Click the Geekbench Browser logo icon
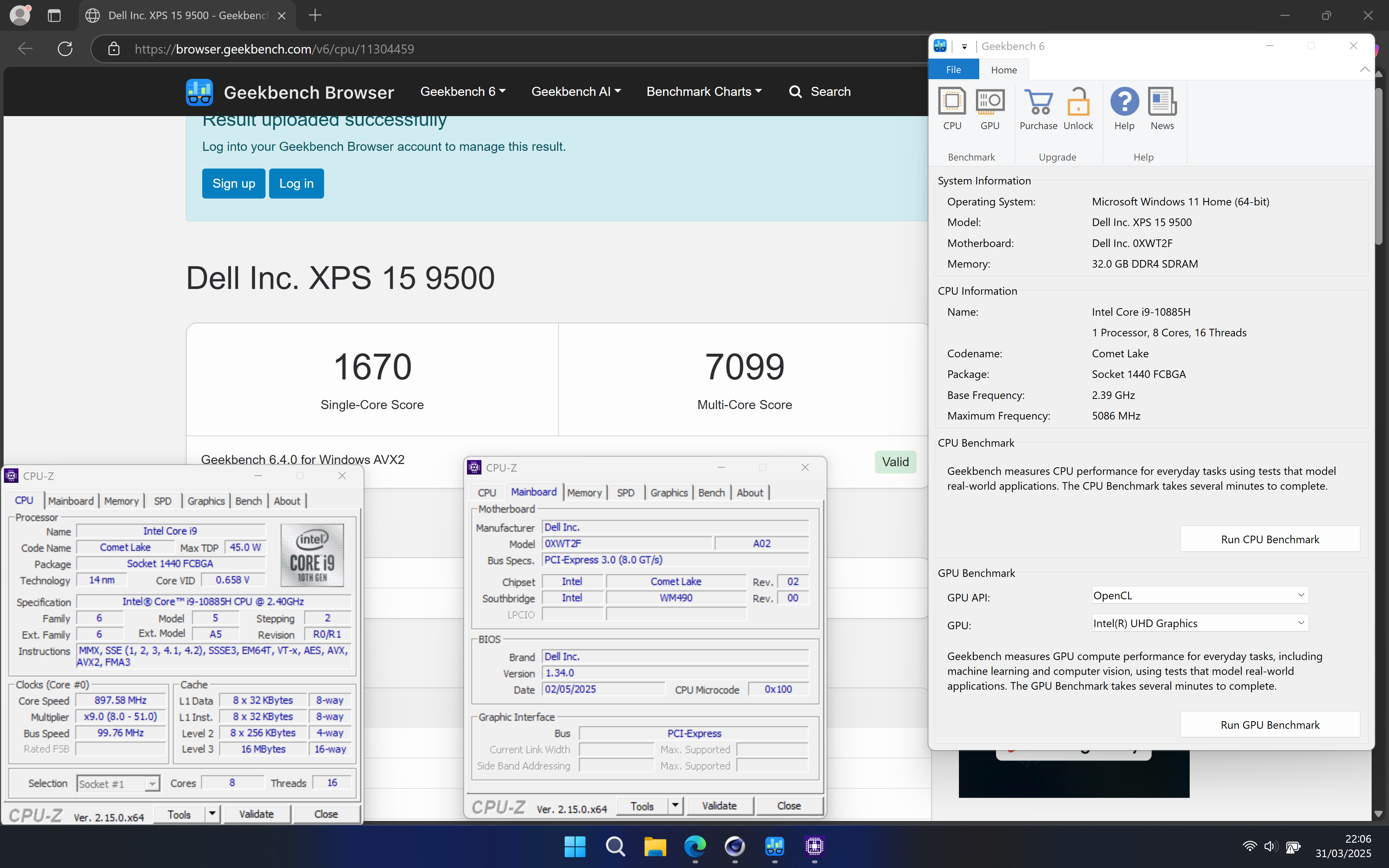 coord(199,92)
